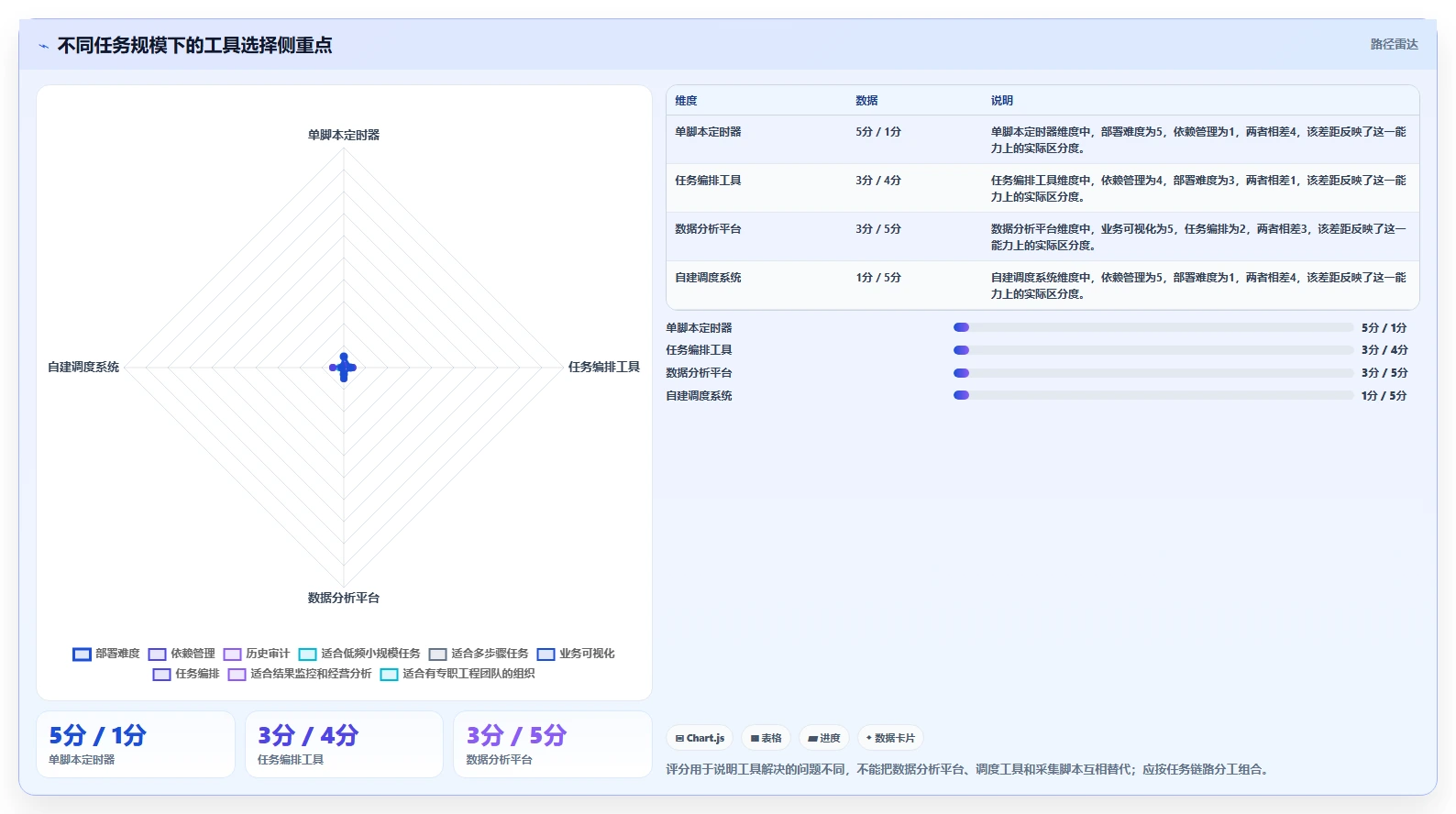The width and height of the screenshot is (1456, 814).
Task: Click the 数据分析平台 radar axis label
Action: (344, 598)
